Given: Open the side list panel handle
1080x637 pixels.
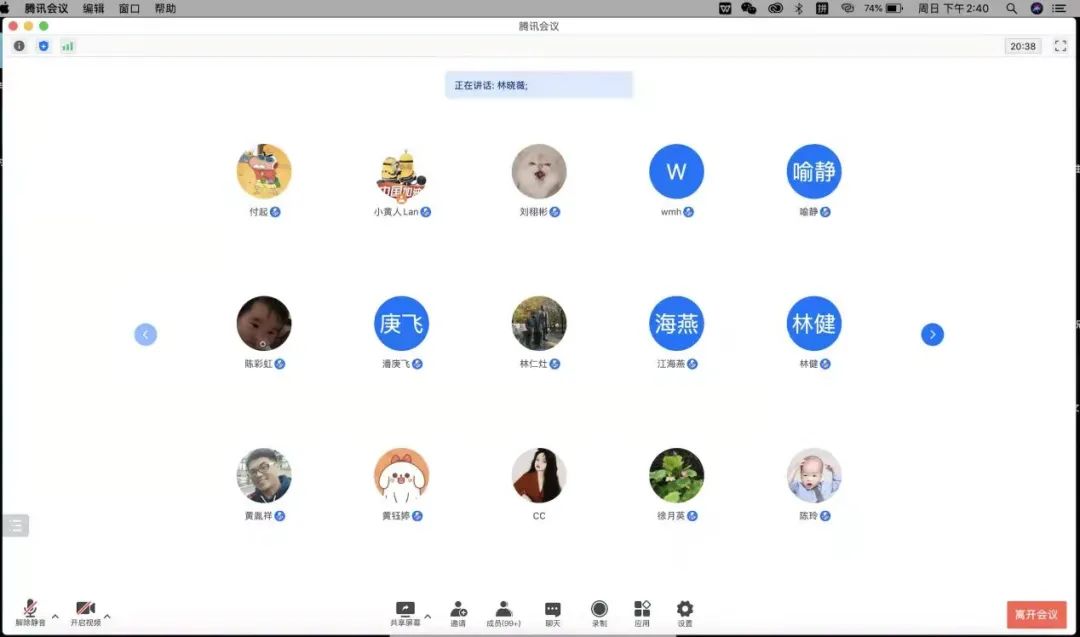Looking at the screenshot, I should point(15,525).
